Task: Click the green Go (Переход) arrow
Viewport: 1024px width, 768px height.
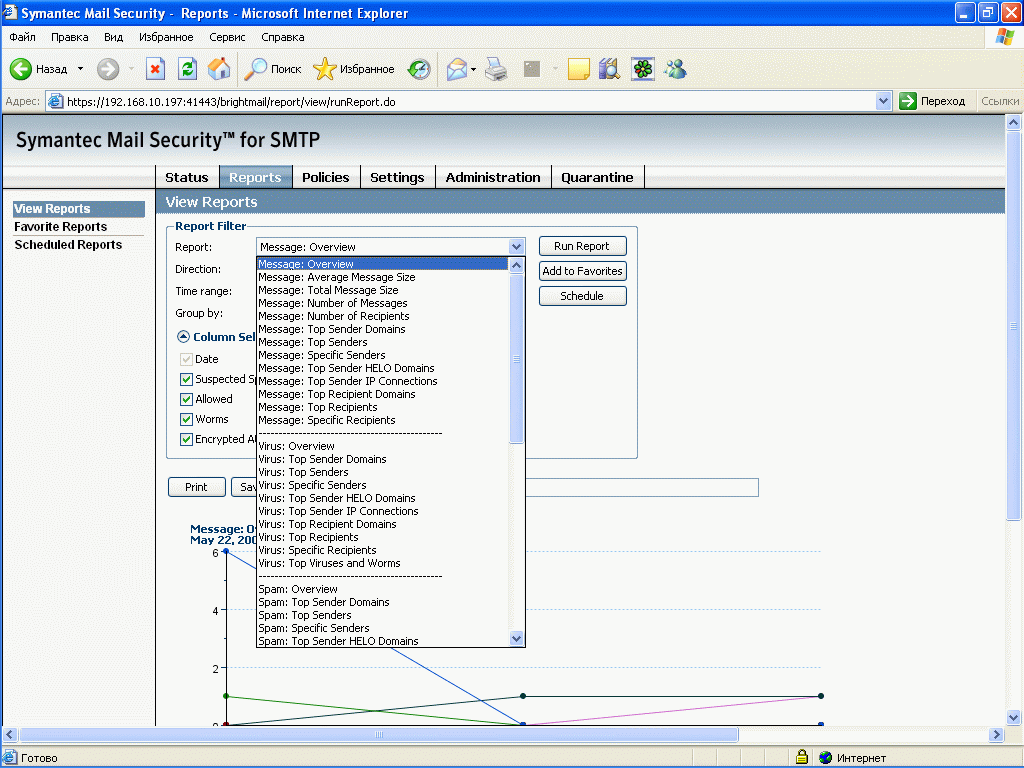Action: pos(908,101)
